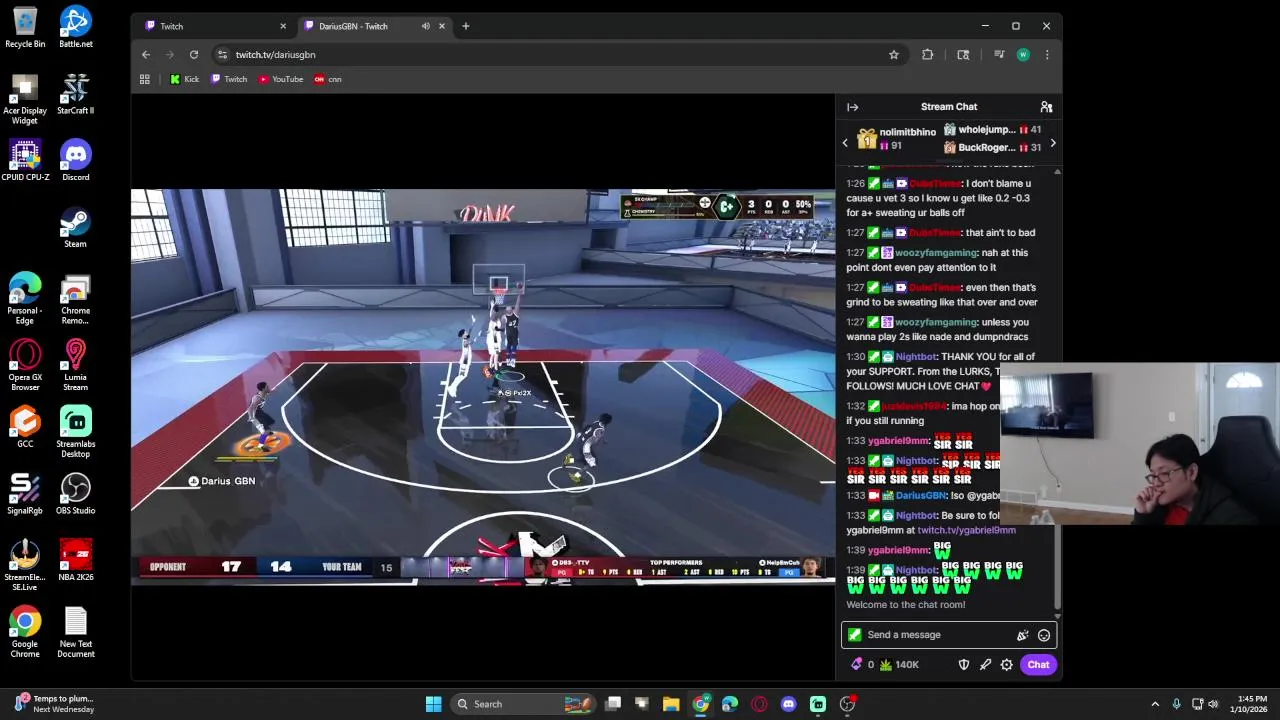Open OBS Studio desktop shortcut
The height and width of the screenshot is (720, 1280).
(x=75, y=494)
